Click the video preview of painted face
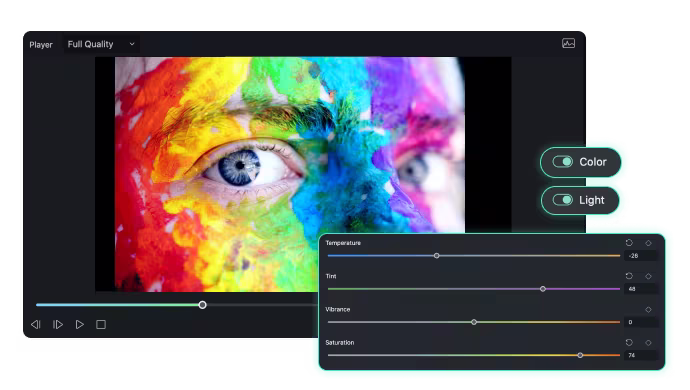The height and width of the screenshot is (390, 690). click(290, 174)
